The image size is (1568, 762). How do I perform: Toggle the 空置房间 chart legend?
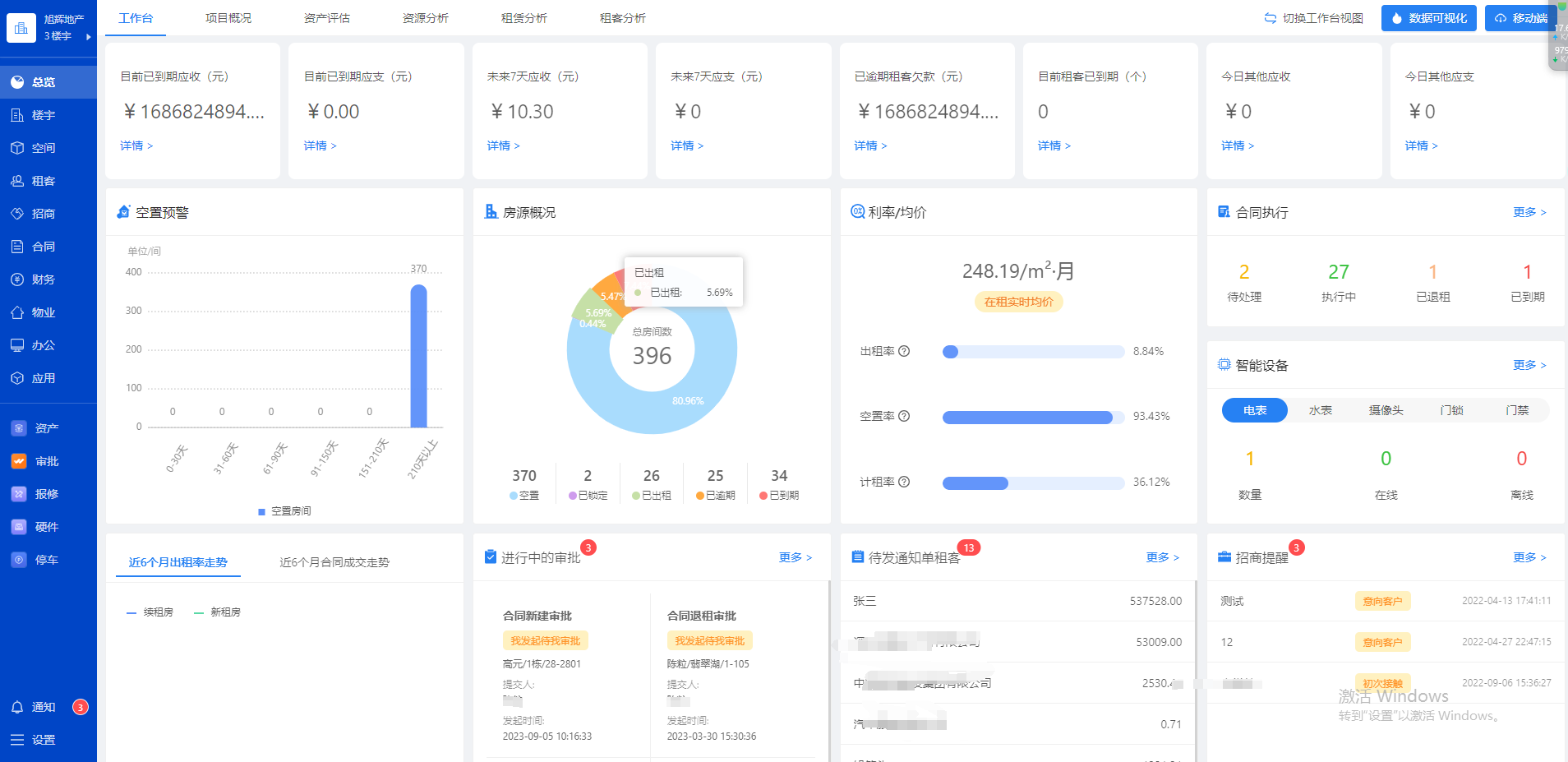[284, 511]
